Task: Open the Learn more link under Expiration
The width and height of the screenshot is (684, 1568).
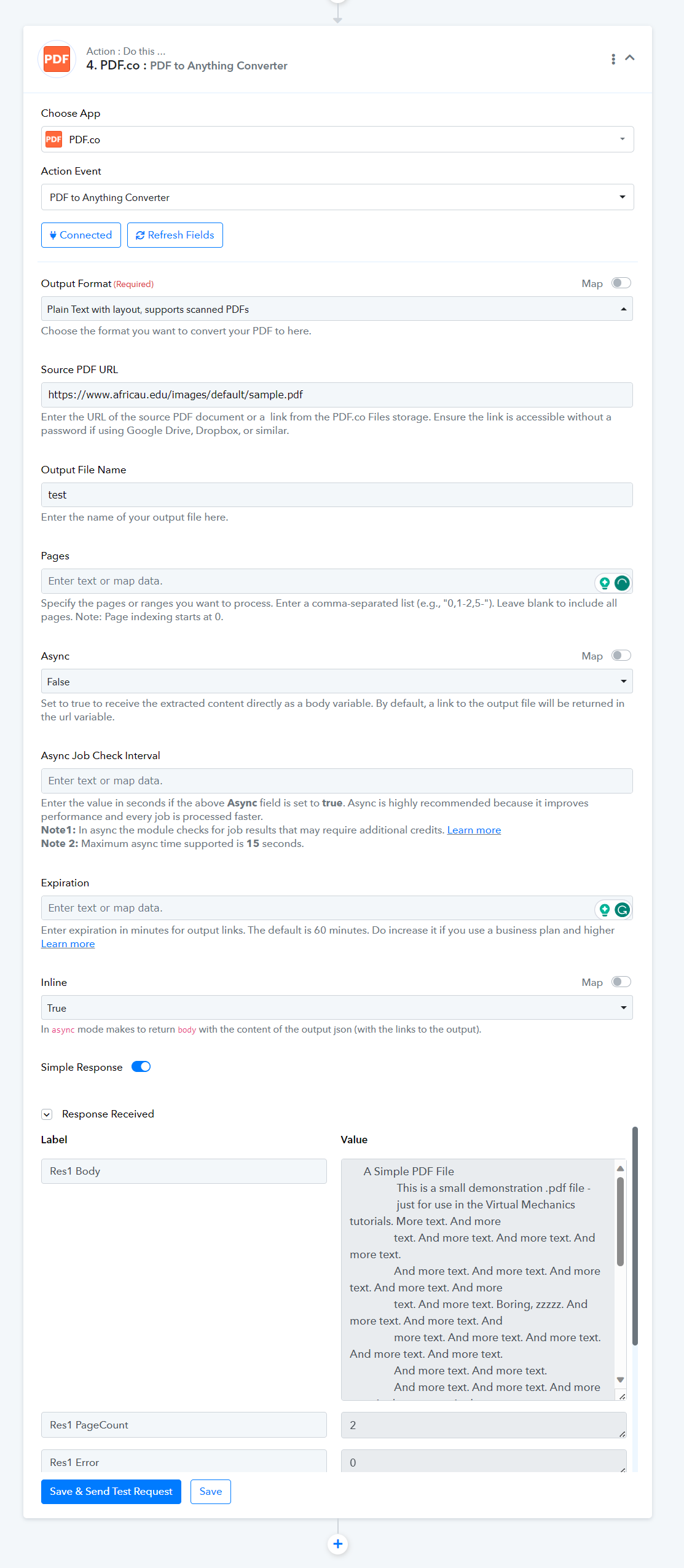Action: coord(68,944)
